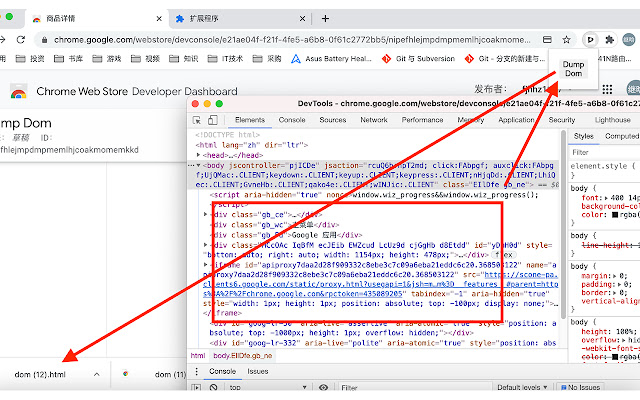Screen dimensions: 640x400
Task: Close the 商品详情 tab
Action: [159, 19]
